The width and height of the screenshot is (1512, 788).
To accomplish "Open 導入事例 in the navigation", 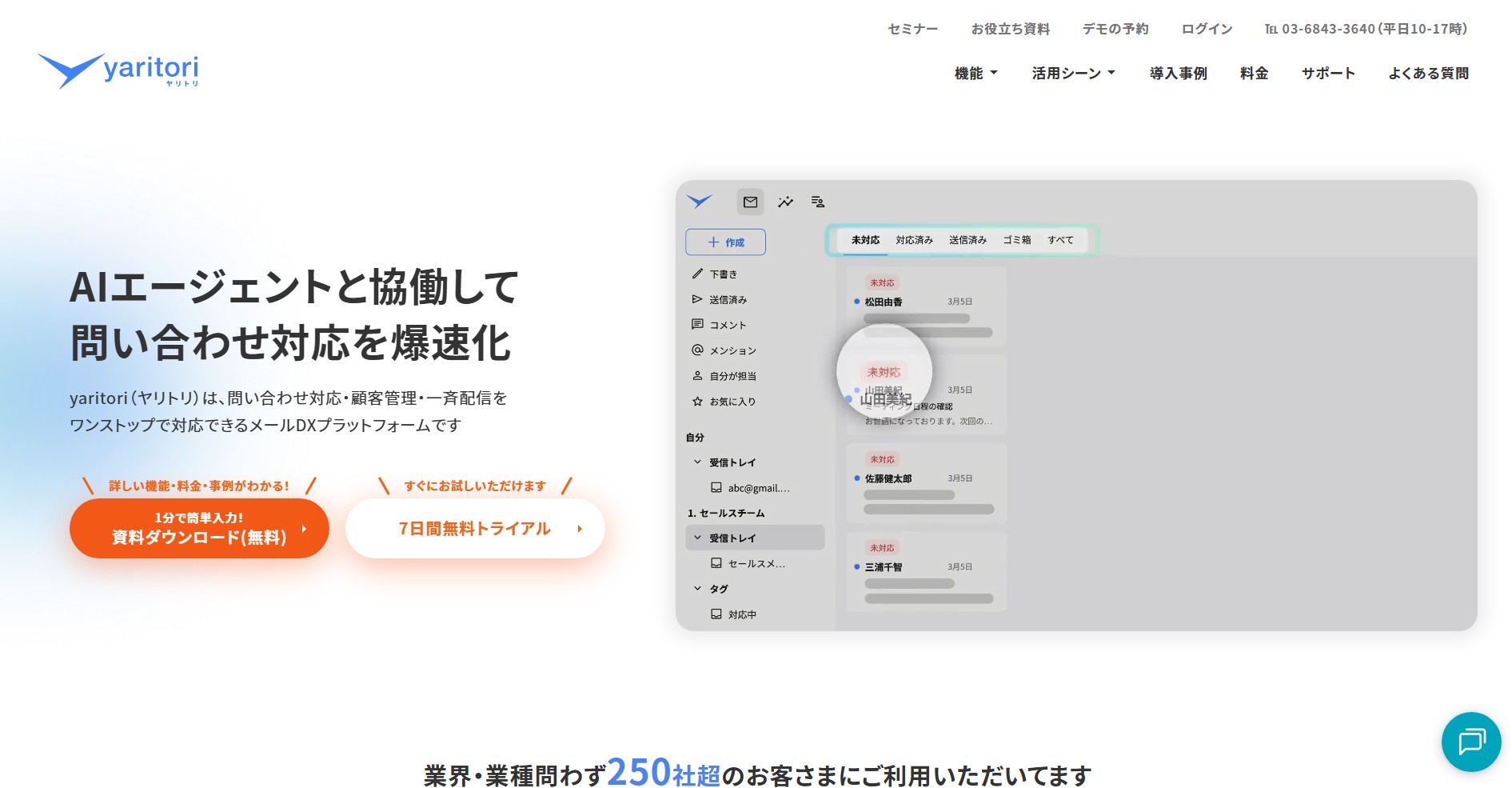I will pos(1178,74).
